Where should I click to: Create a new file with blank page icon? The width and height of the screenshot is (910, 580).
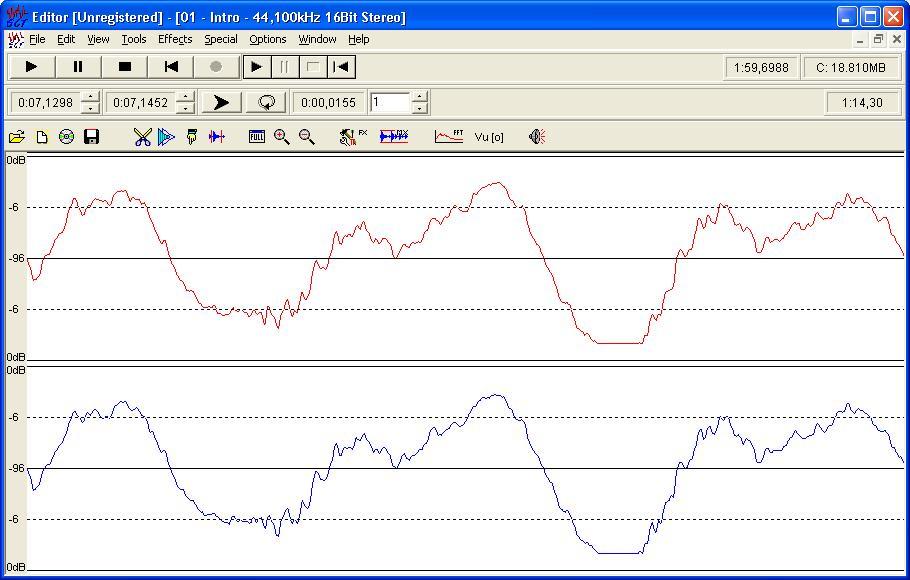(42, 137)
